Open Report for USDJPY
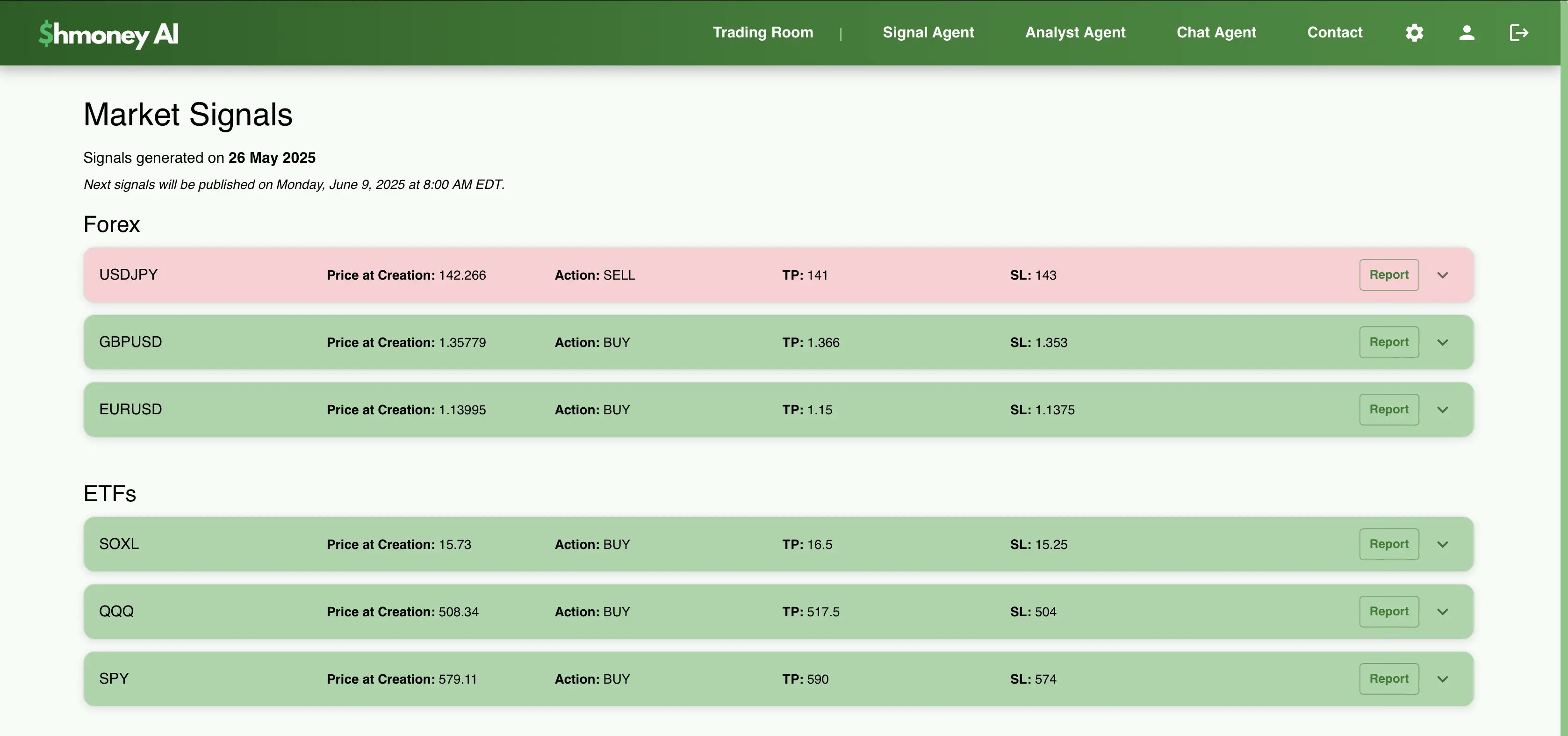Screen dimensions: 1568x736 [1388, 274]
